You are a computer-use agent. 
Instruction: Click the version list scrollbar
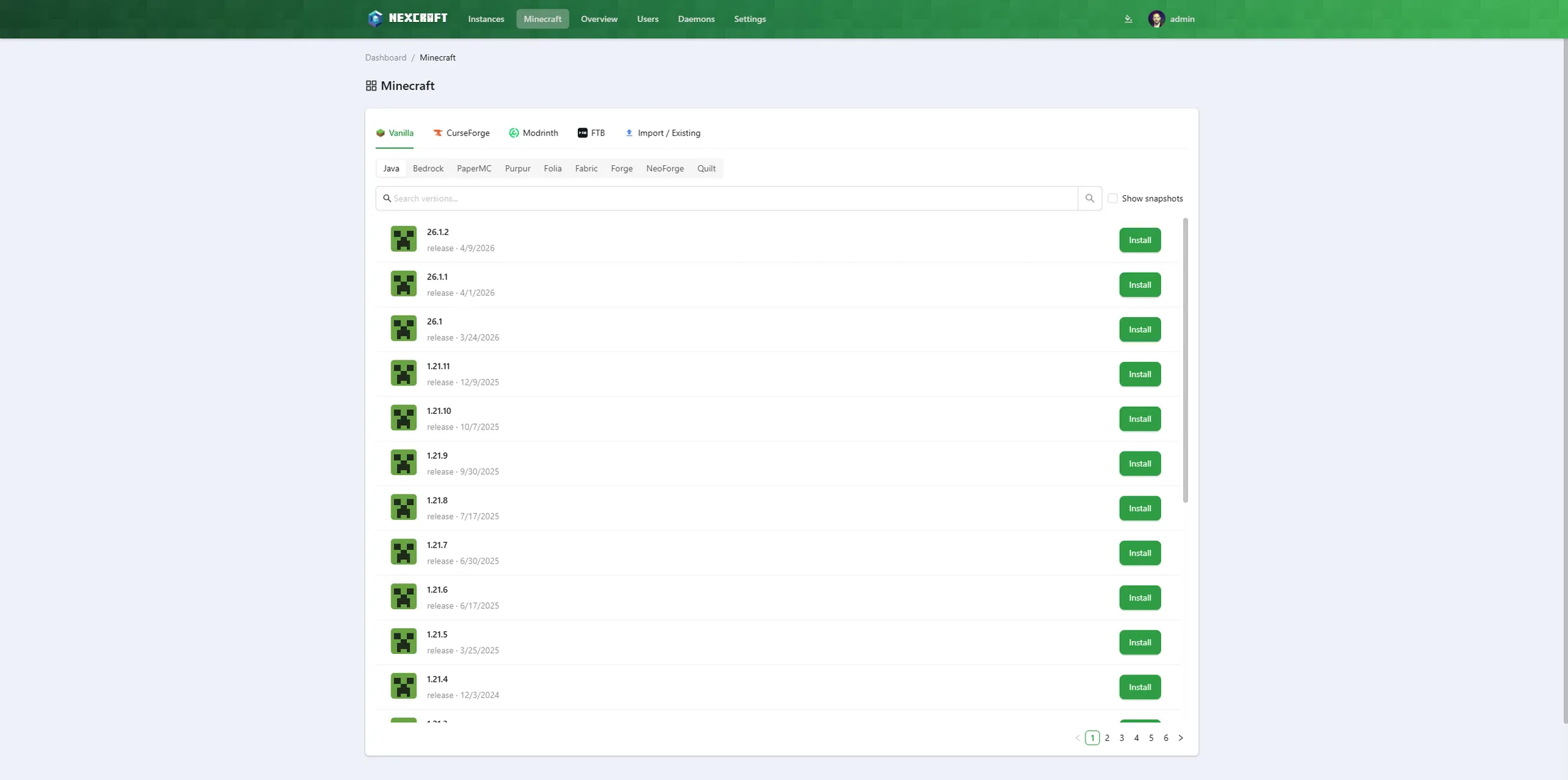click(x=1185, y=360)
